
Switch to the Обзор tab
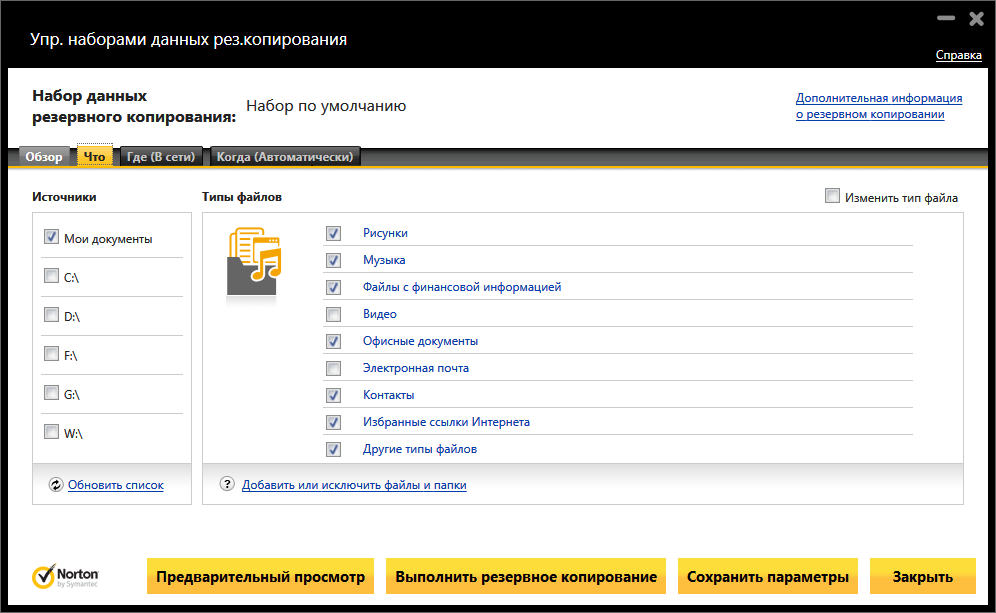(x=44, y=157)
